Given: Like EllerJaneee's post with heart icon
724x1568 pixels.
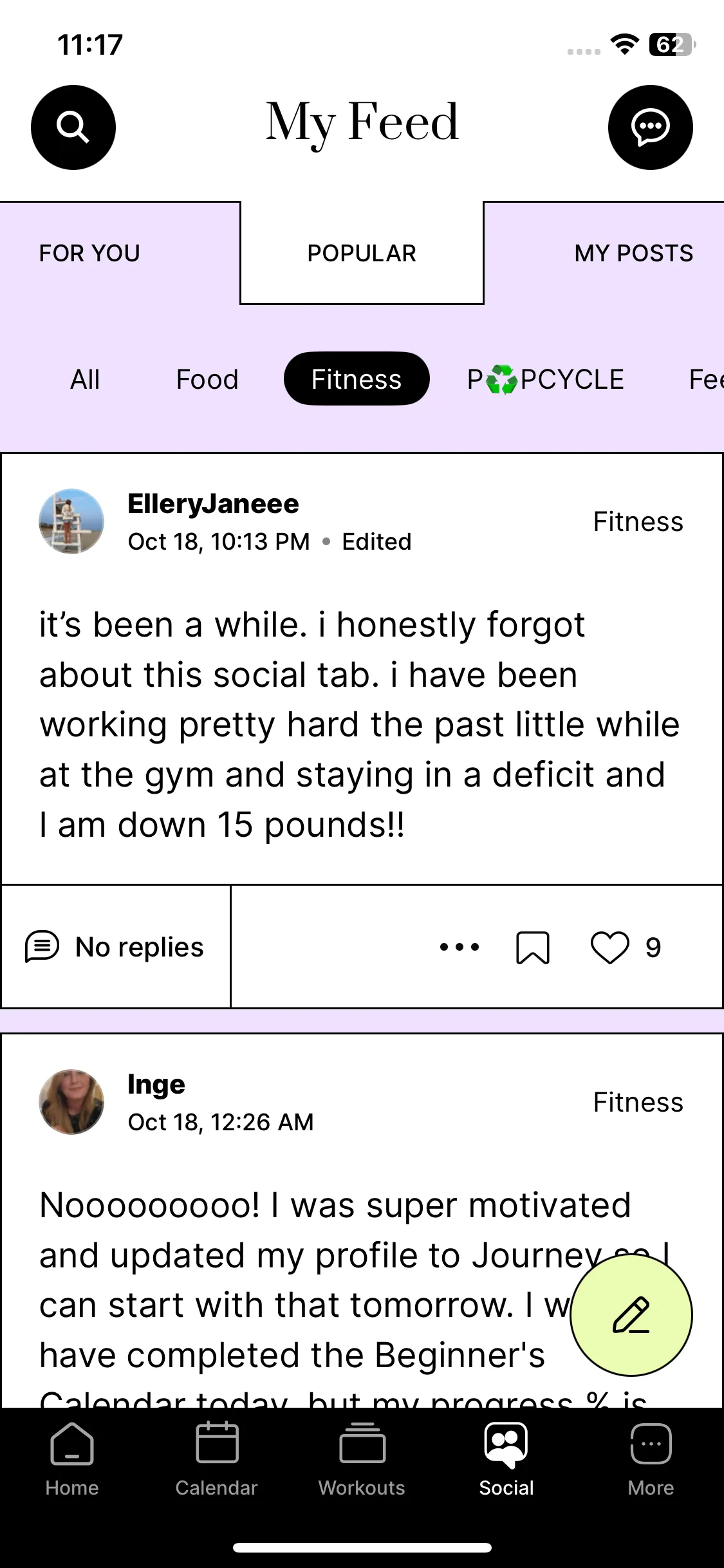Looking at the screenshot, I should click(609, 947).
